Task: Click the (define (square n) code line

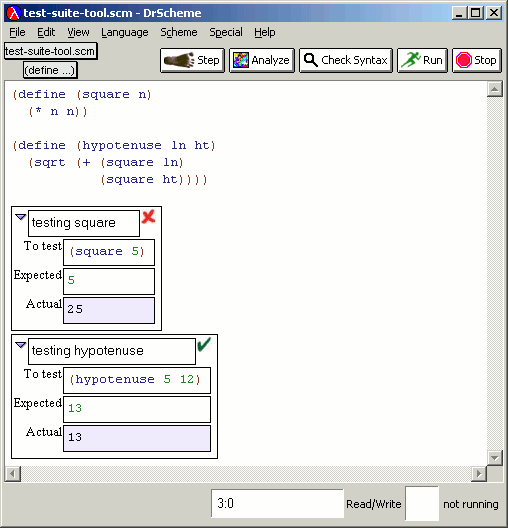Action: [x=82, y=95]
